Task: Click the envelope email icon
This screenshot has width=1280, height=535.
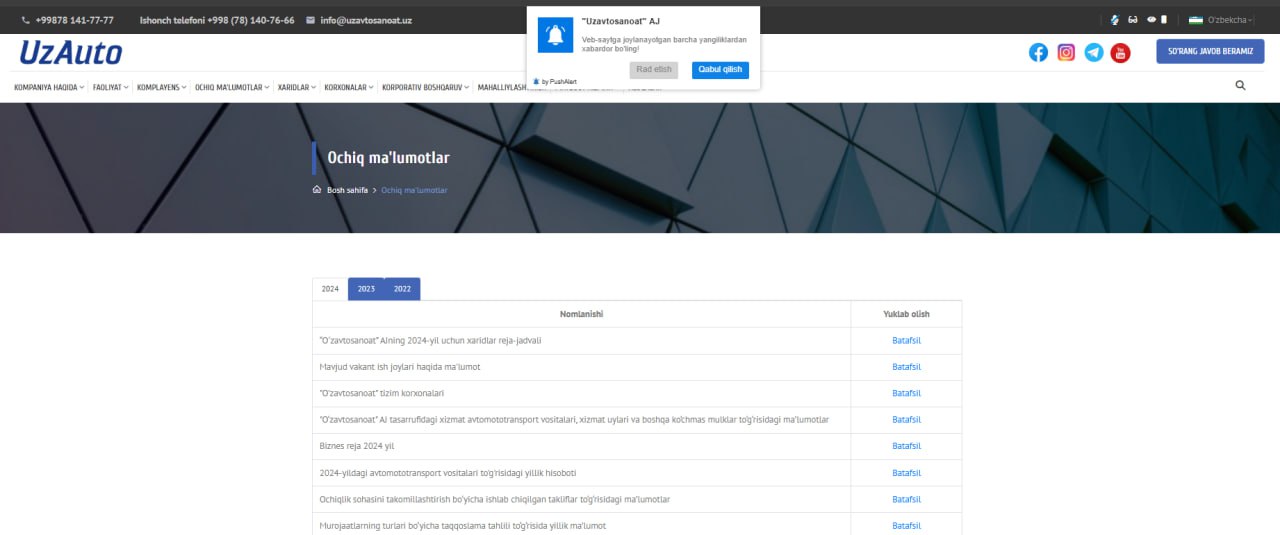Action: (x=310, y=20)
